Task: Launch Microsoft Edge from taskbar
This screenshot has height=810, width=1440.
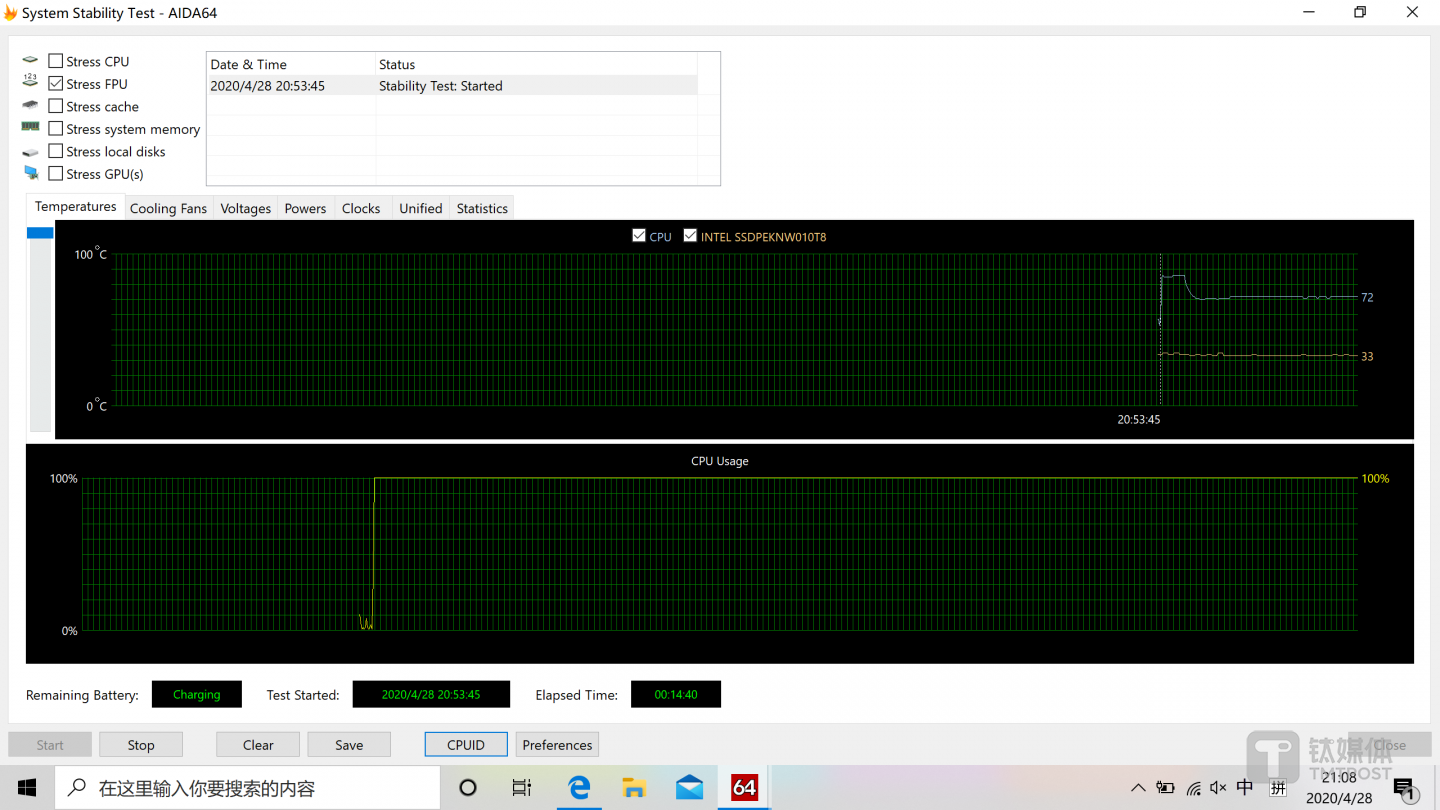Action: tap(579, 788)
